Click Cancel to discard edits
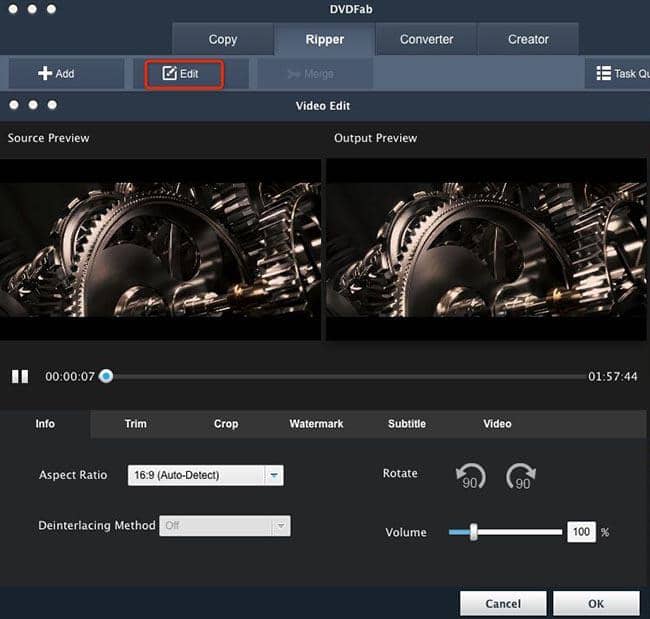The height and width of the screenshot is (619, 650). [503, 604]
